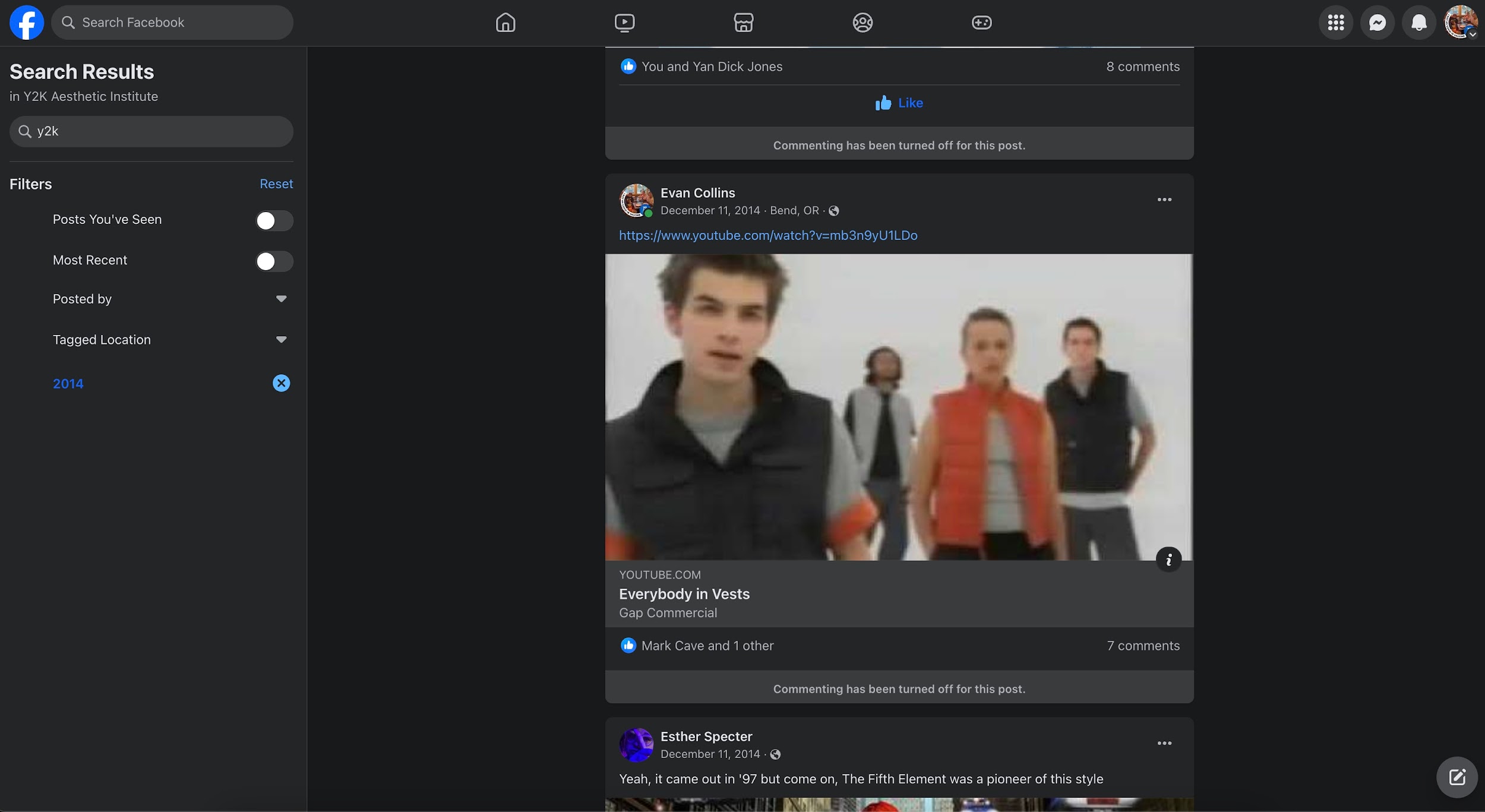
Task: Reset all search filters
Action: [x=276, y=184]
